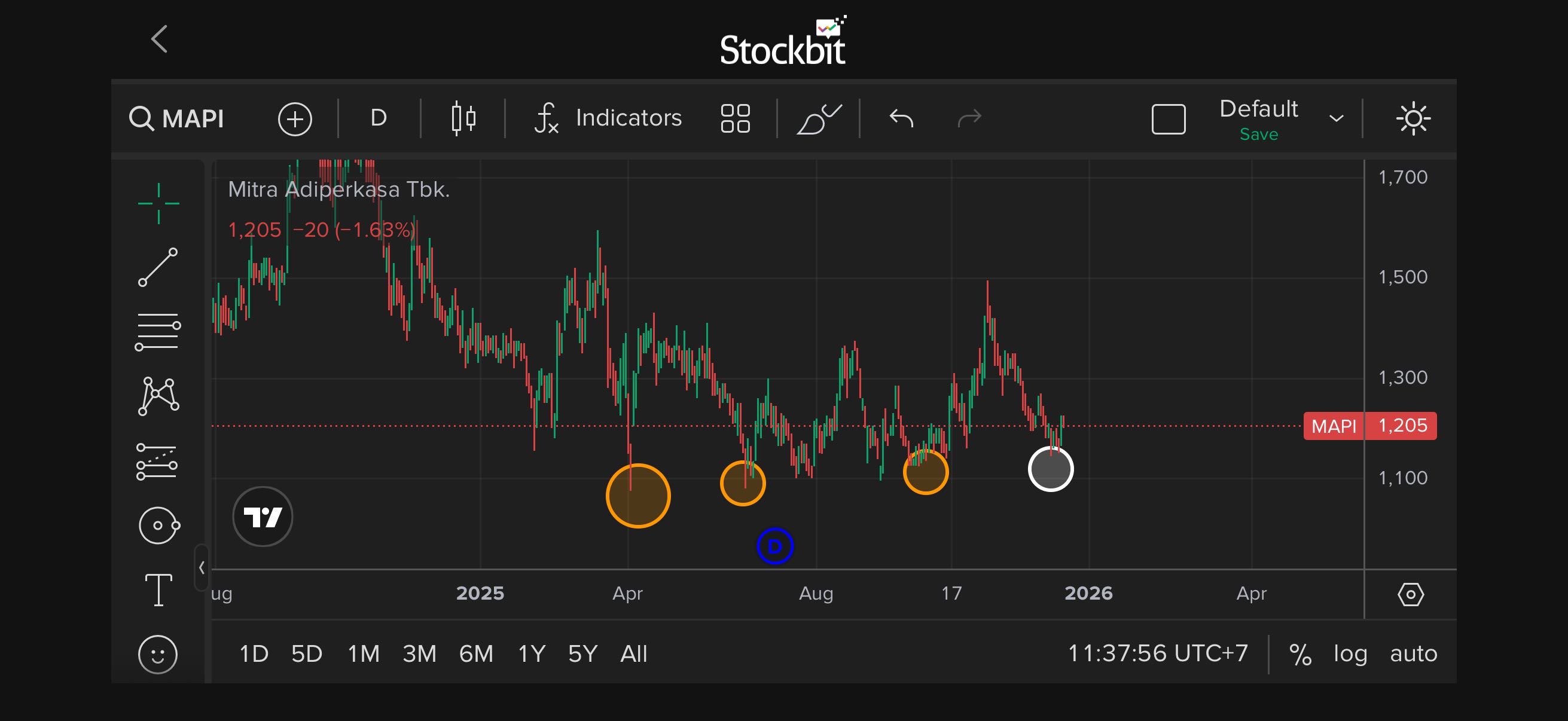Switch to the 3M time range
Image resolution: width=1568 pixels, height=721 pixels.
[419, 654]
